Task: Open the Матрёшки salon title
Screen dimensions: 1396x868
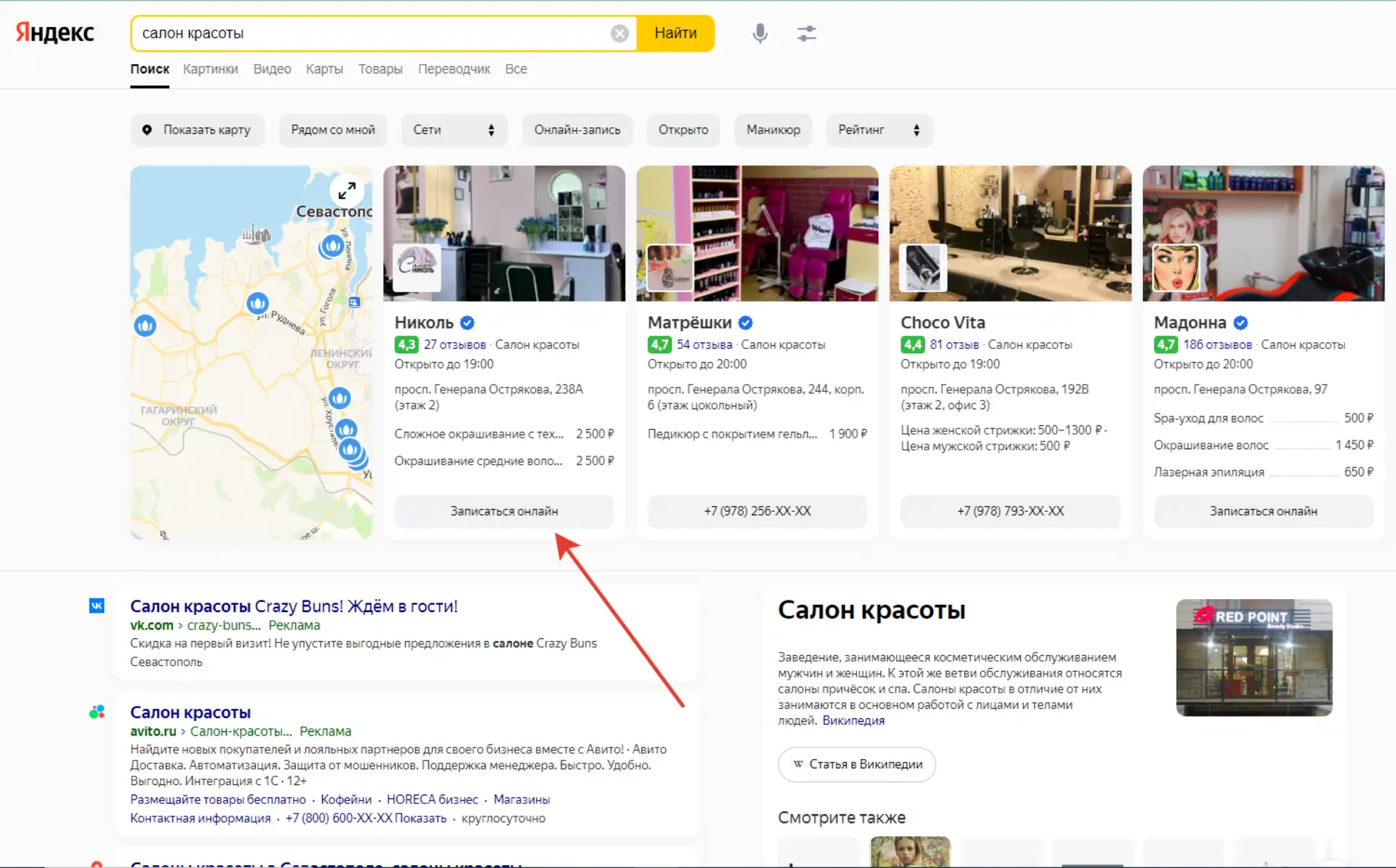Action: [689, 323]
